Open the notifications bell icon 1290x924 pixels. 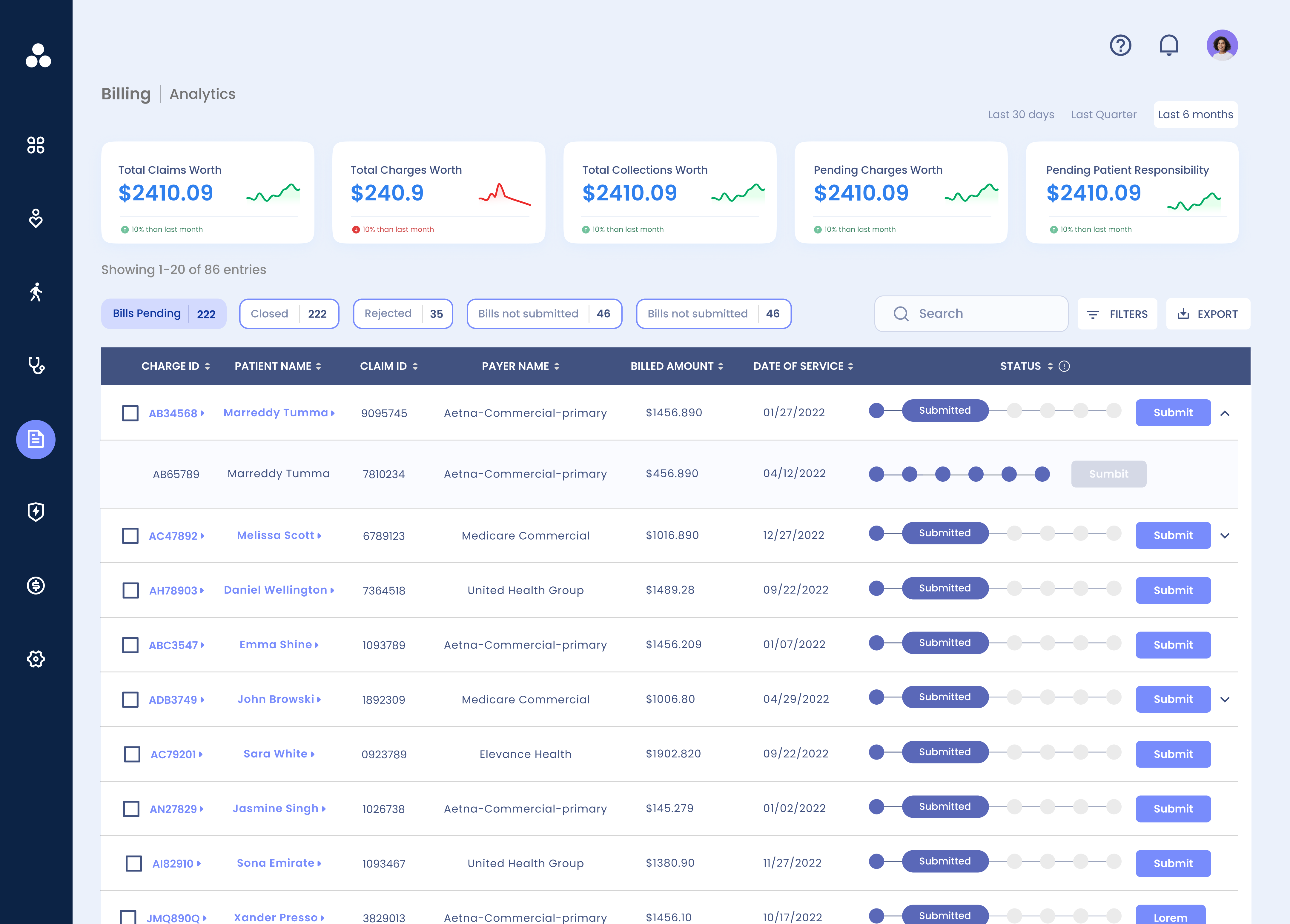pos(1169,45)
